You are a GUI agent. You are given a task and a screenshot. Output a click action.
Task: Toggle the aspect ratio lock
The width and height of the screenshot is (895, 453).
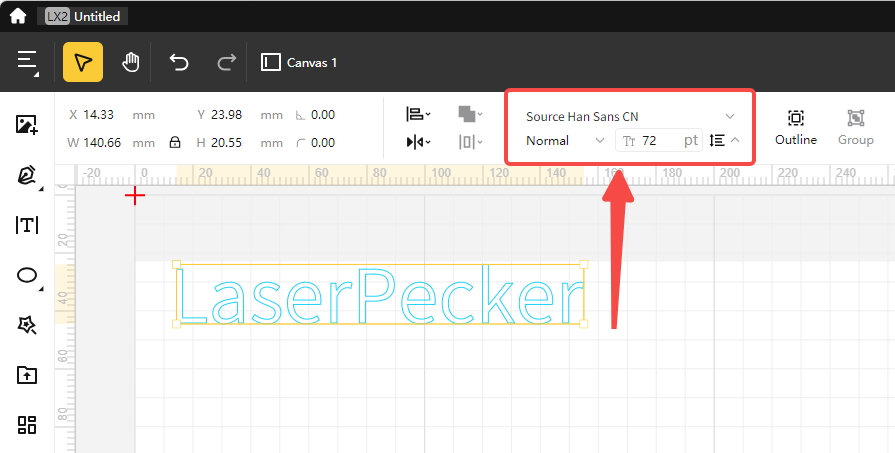(x=175, y=143)
